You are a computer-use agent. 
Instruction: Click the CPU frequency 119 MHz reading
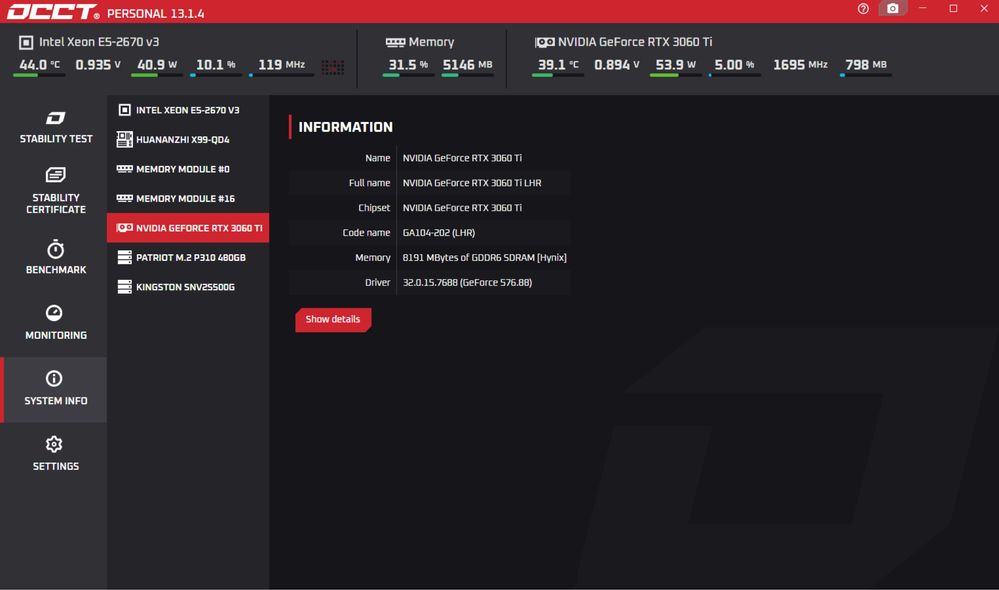tap(282, 65)
